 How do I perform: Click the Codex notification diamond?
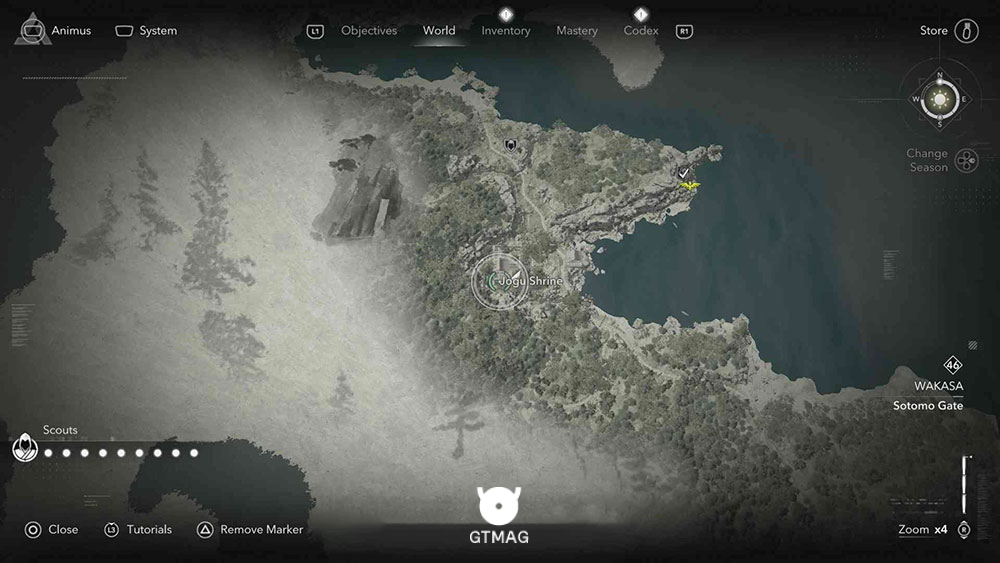coord(641,14)
